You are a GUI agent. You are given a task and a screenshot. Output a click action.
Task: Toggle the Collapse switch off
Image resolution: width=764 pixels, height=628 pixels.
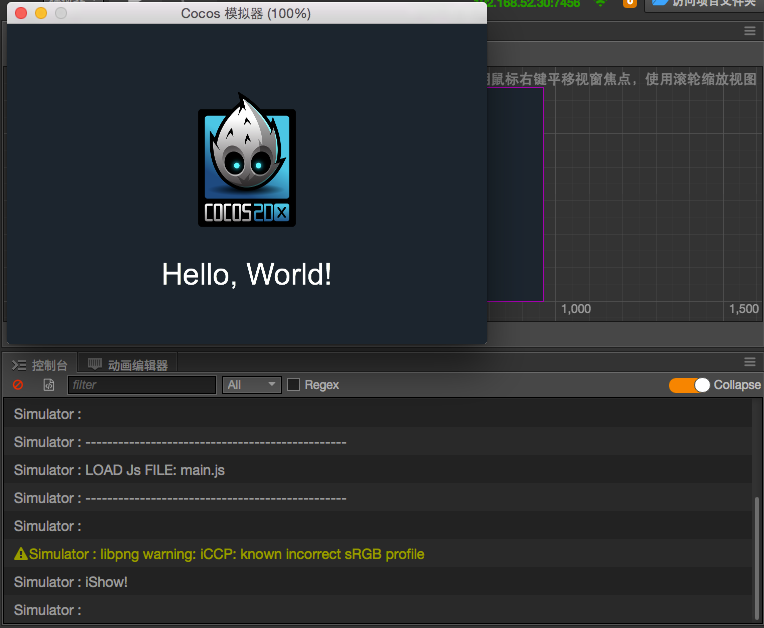[689, 385]
